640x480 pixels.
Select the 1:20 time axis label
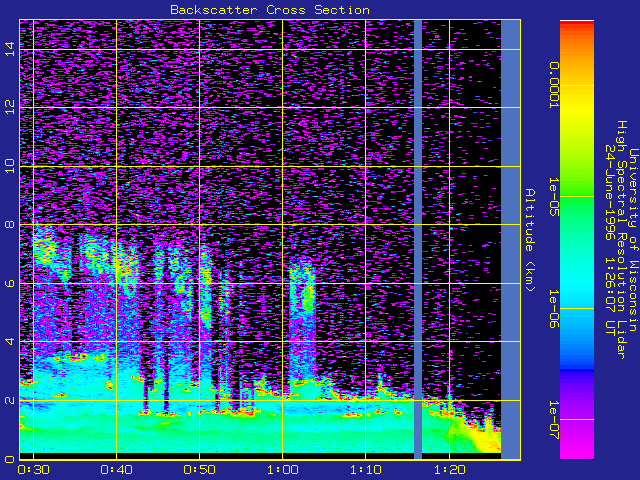(x=449, y=469)
